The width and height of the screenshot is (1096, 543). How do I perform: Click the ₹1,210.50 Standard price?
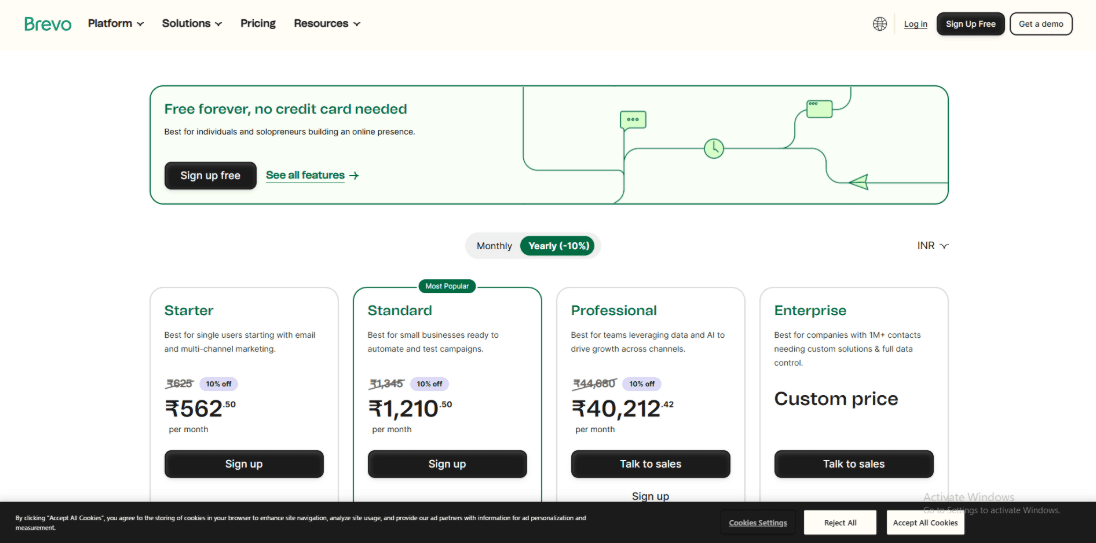(x=410, y=408)
